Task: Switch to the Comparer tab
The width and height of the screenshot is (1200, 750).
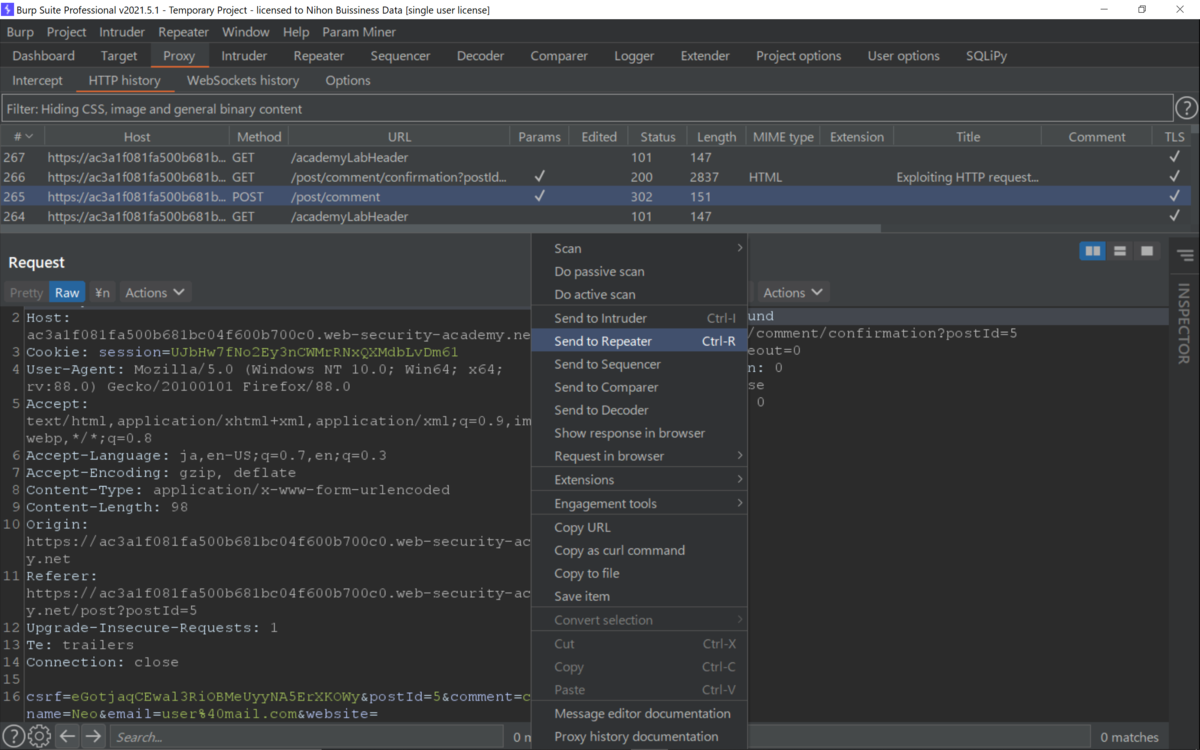Action: [561, 56]
